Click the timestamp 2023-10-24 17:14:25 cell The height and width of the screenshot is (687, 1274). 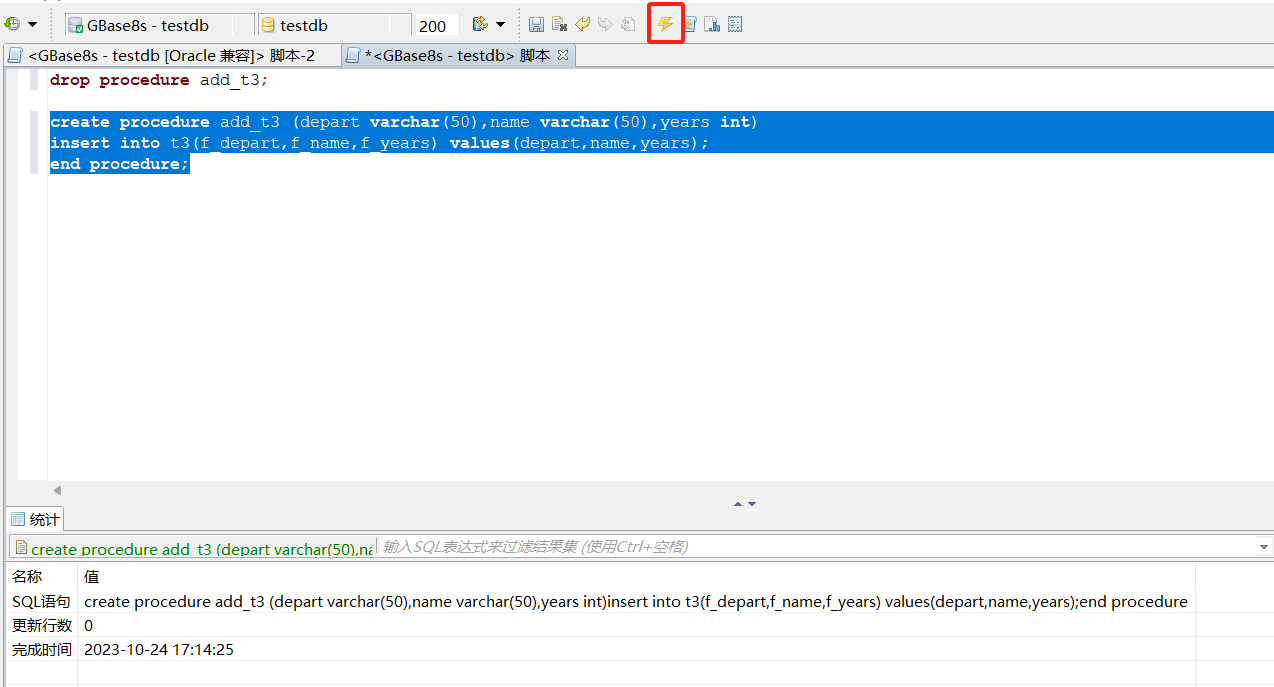coord(636,649)
